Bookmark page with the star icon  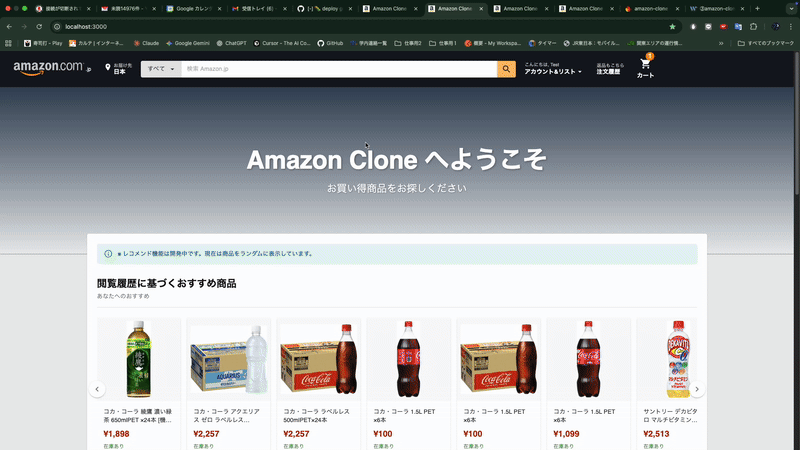pos(672,27)
